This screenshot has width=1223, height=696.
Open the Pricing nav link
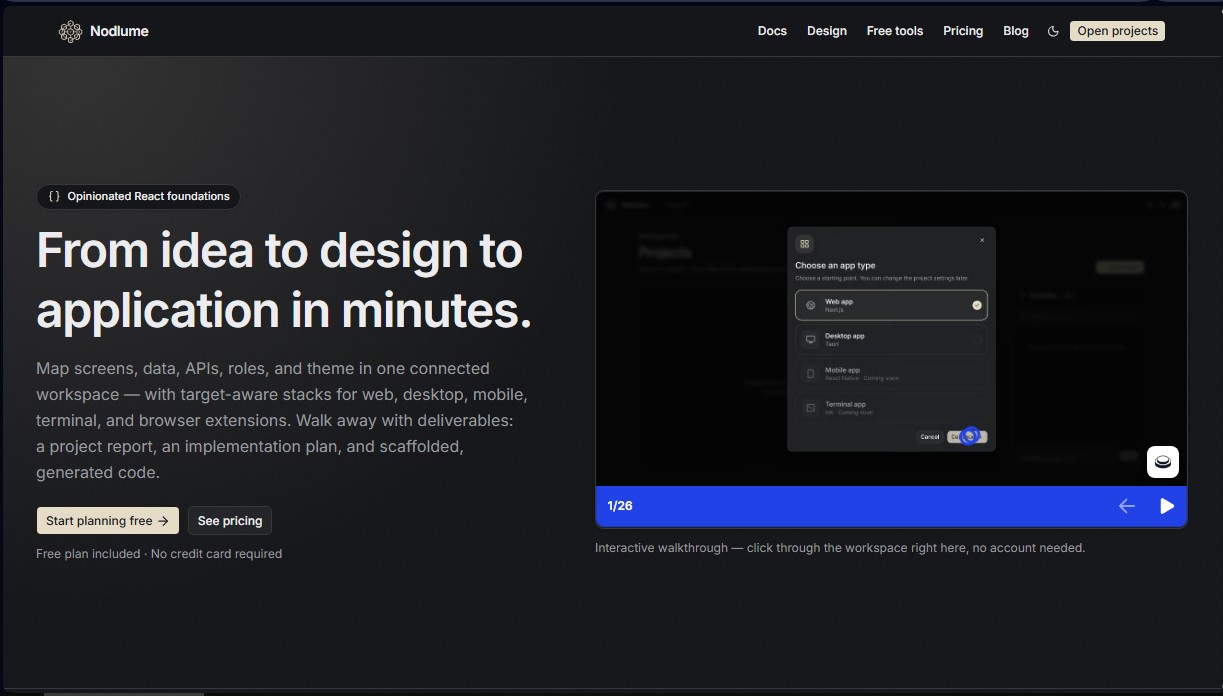pyautogui.click(x=963, y=31)
